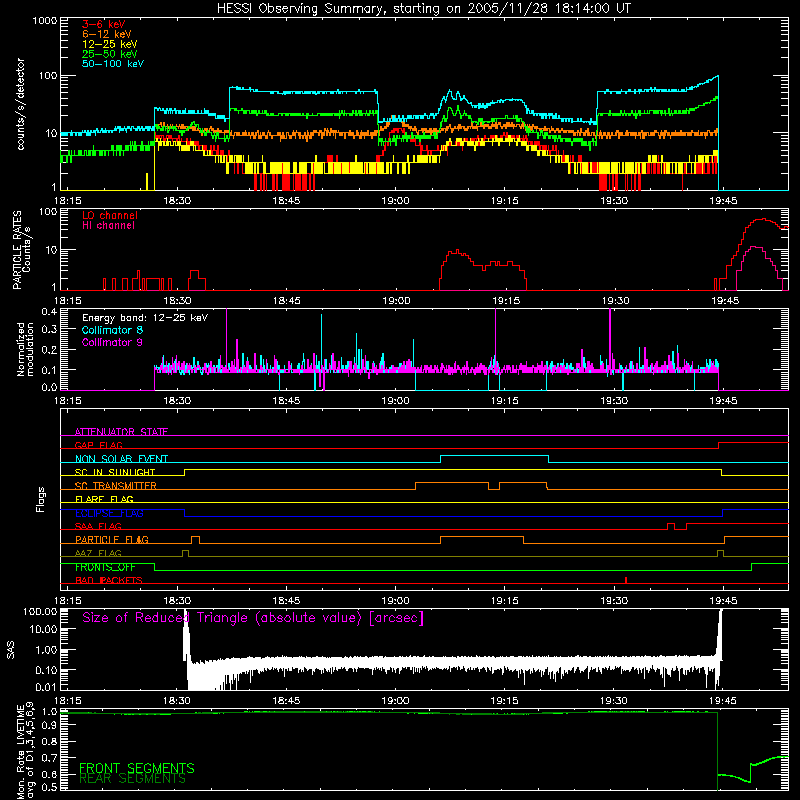This screenshot has height=800, width=800.
Task: Click the 18:30 tick under SAS plot
Action: pyautogui.click(x=177, y=701)
